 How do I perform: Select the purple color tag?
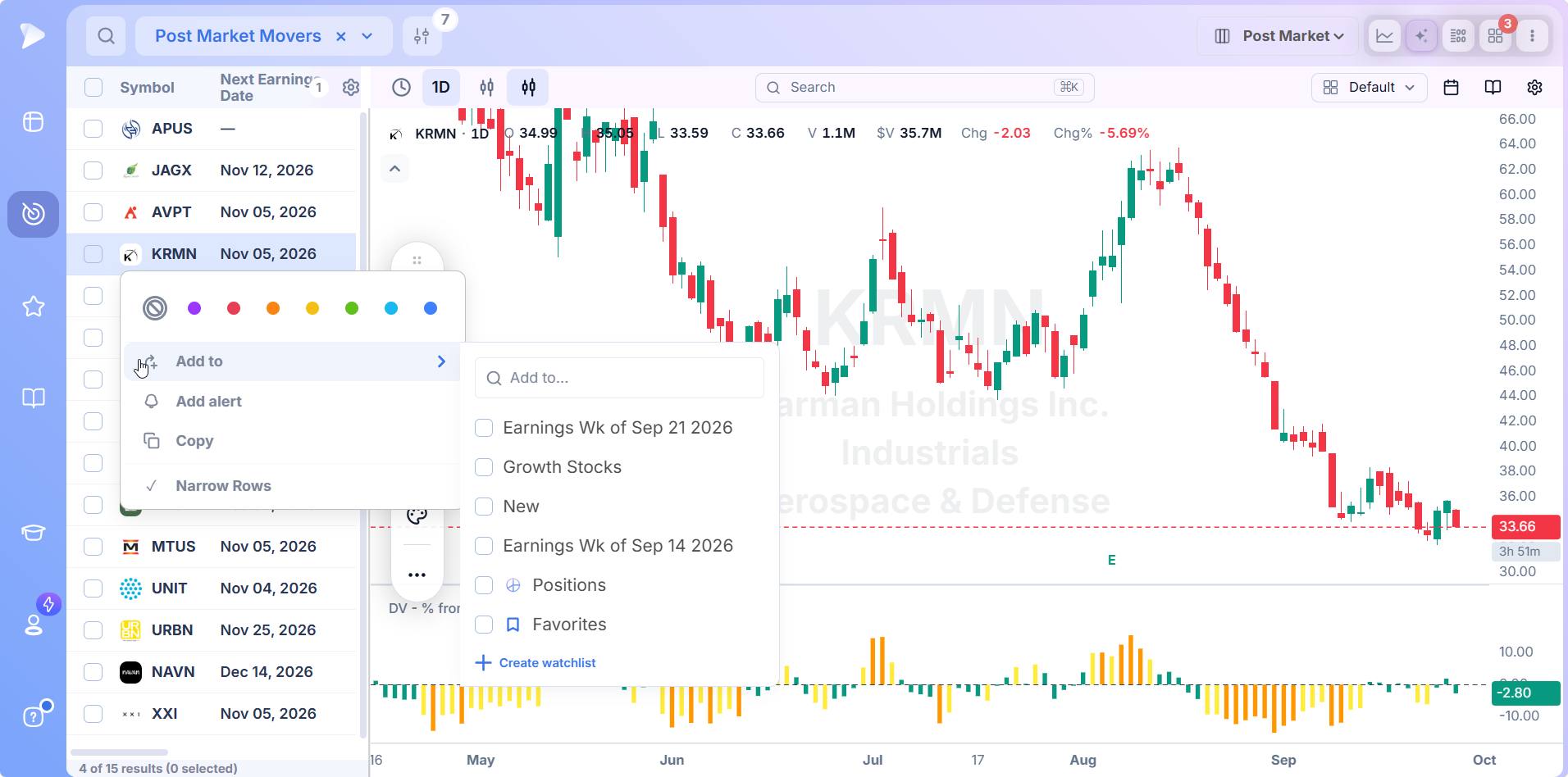click(194, 308)
